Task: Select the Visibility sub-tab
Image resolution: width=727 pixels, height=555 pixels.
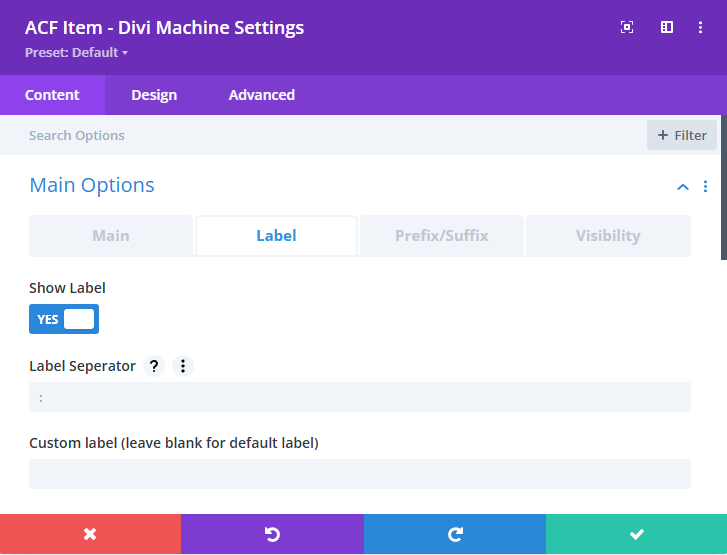Action: pos(607,236)
